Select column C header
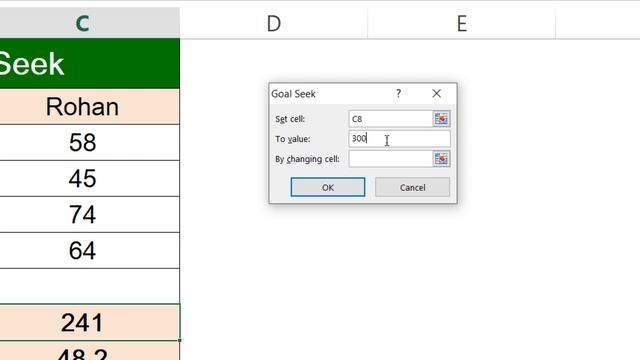 tap(90, 23)
